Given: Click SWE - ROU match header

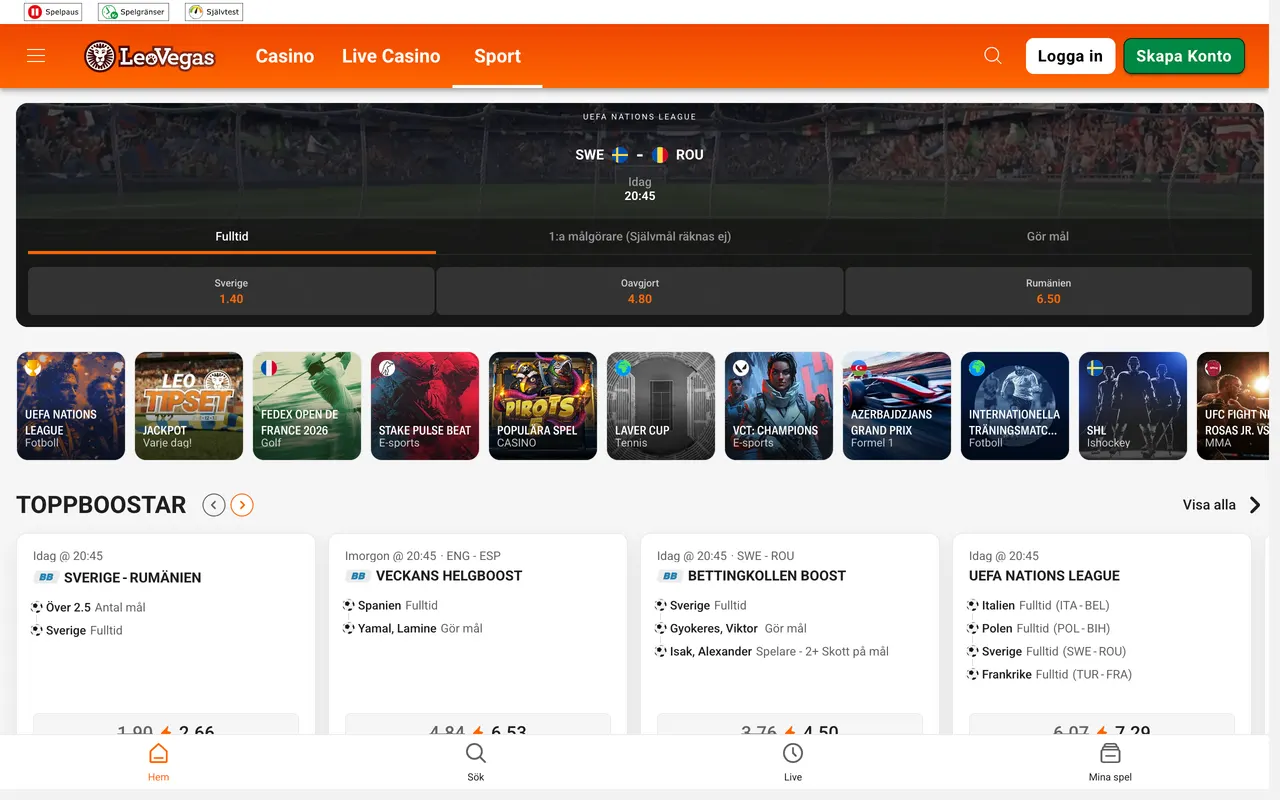Looking at the screenshot, I should click(640, 155).
